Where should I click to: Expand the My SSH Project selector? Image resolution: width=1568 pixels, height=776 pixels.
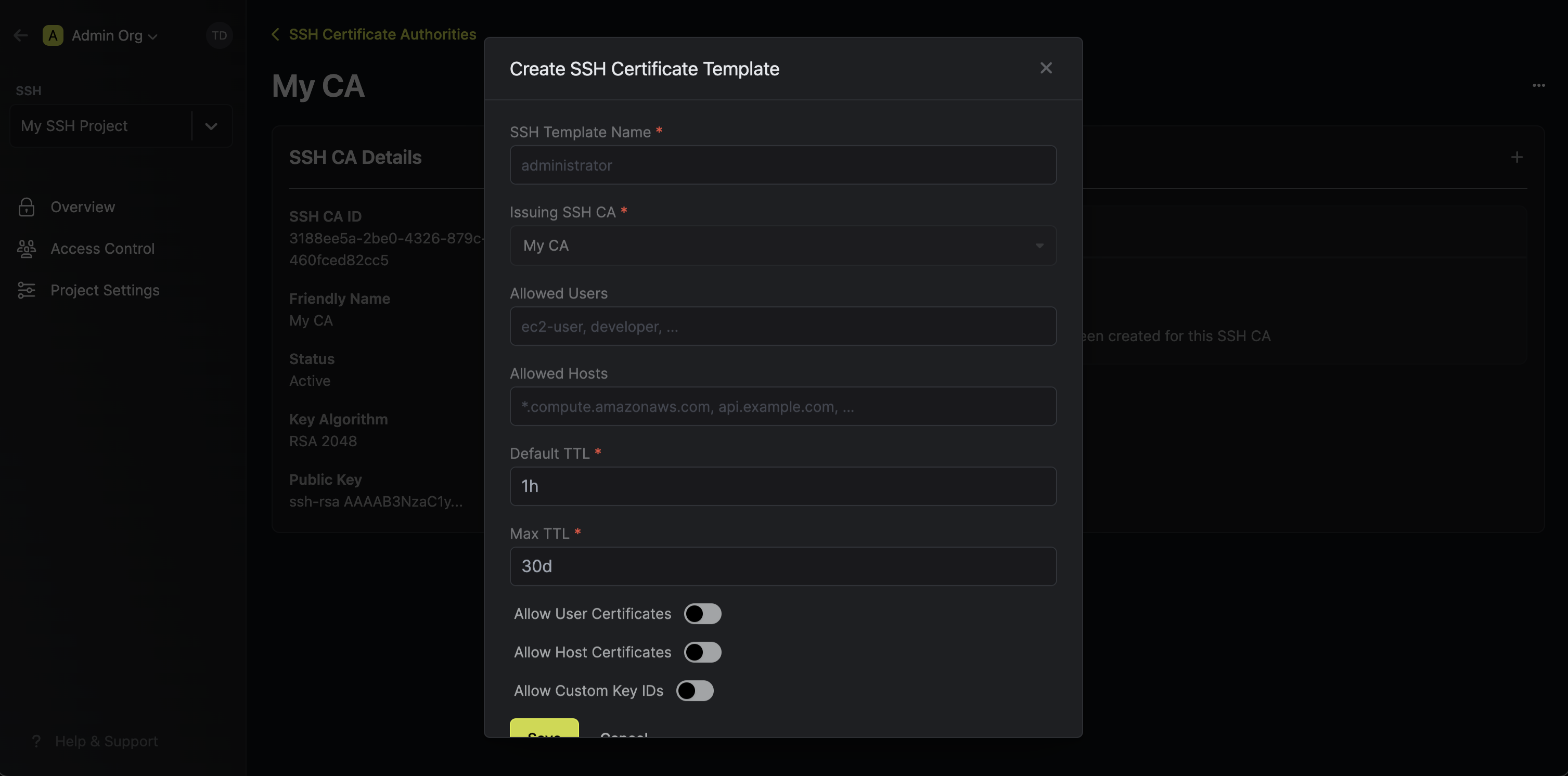coord(211,126)
